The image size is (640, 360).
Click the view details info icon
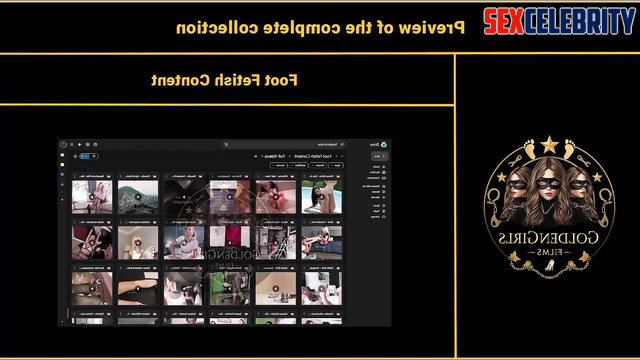coord(76,156)
